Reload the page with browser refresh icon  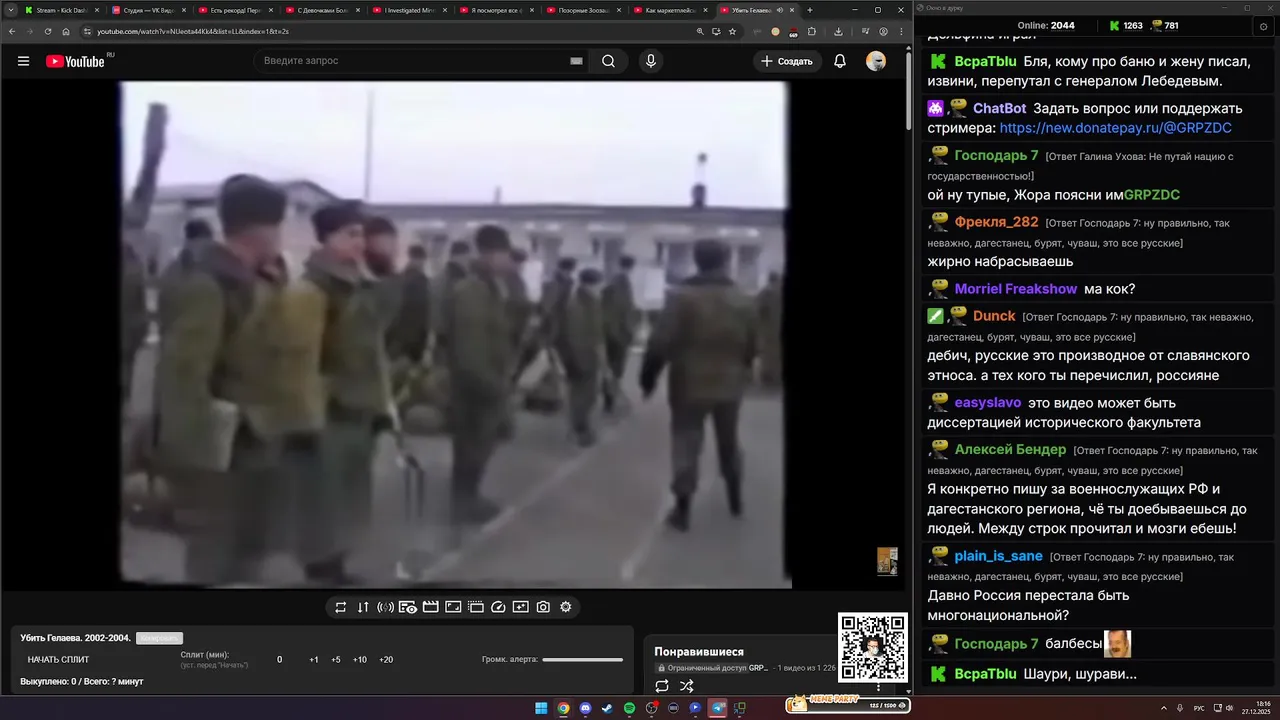coord(48,31)
